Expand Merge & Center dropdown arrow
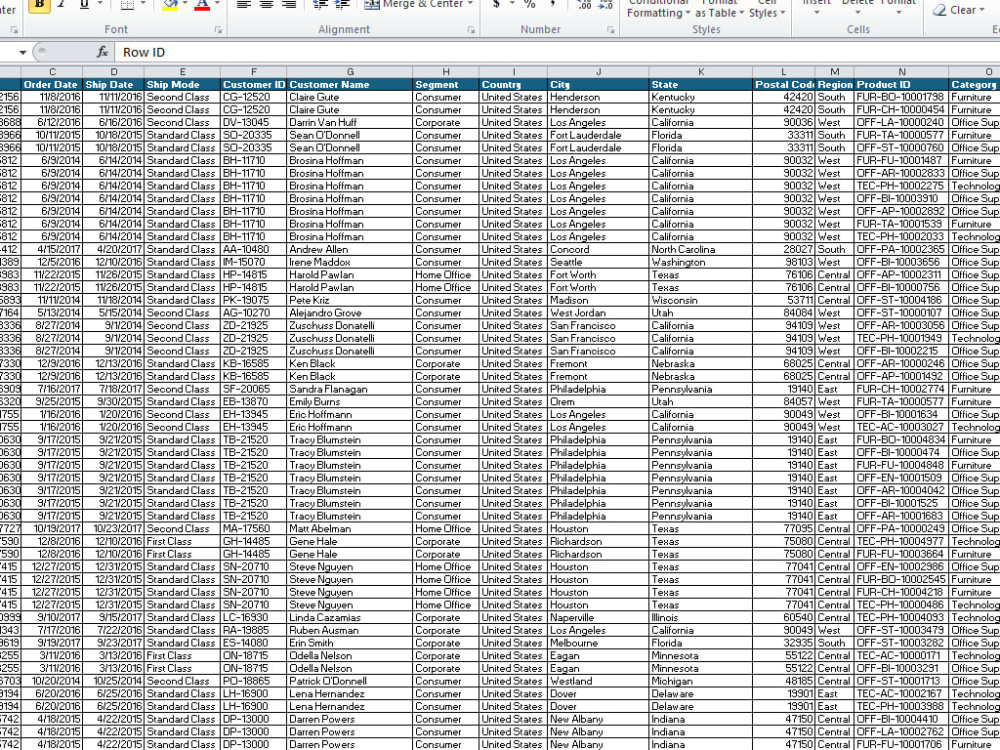Viewport: 1000px width, 750px height. (471, 4)
